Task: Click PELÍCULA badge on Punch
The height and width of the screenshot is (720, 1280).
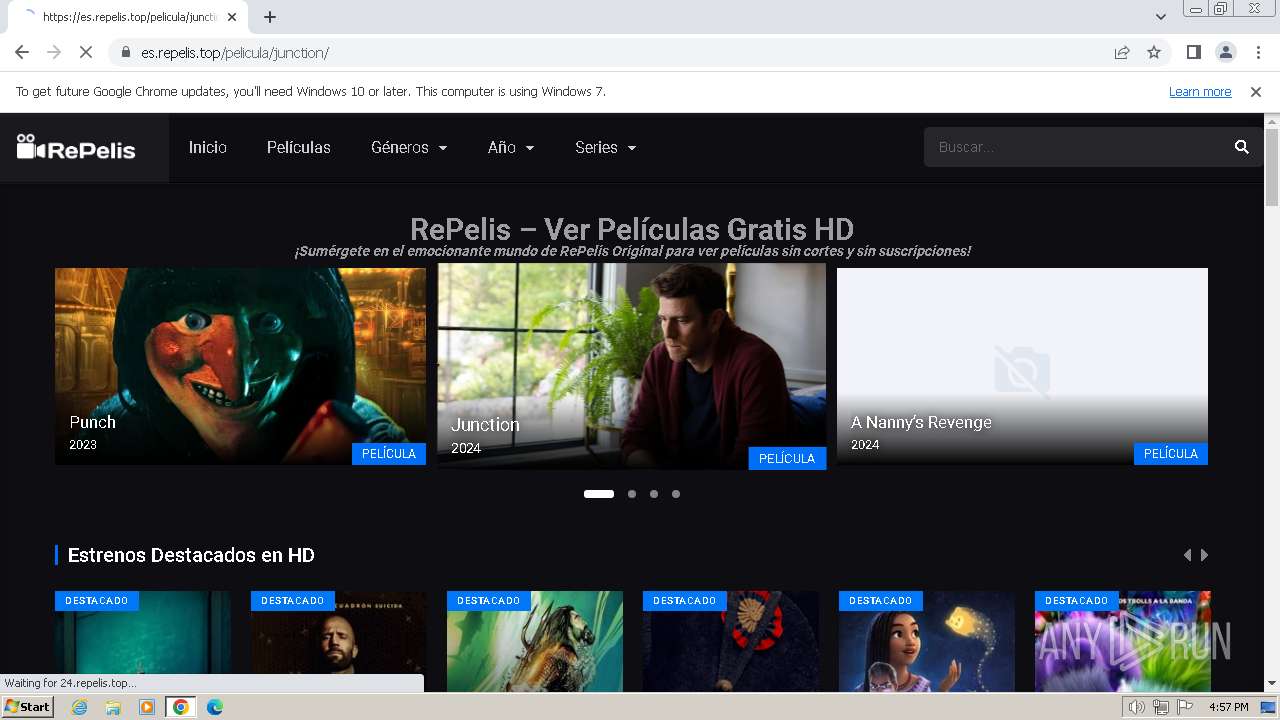Action: tap(389, 454)
